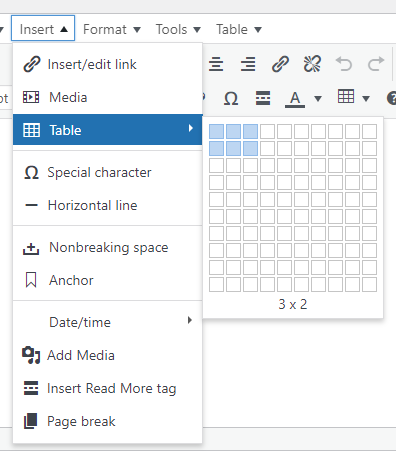
Task: Click the insert link chain icon in toolbar
Action: click(280, 64)
